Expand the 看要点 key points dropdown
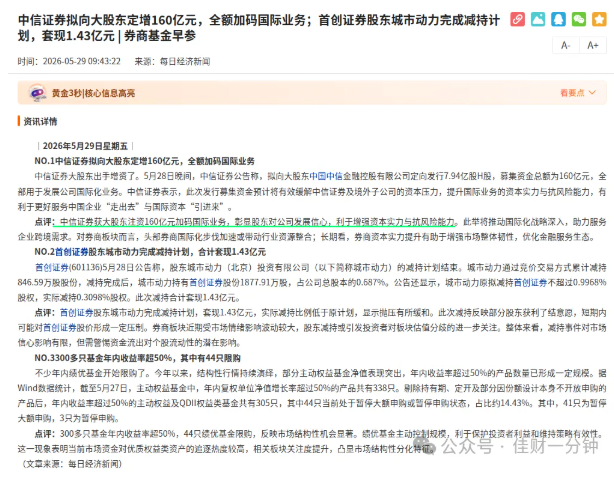The width and height of the screenshot is (614, 478). (x=578, y=93)
